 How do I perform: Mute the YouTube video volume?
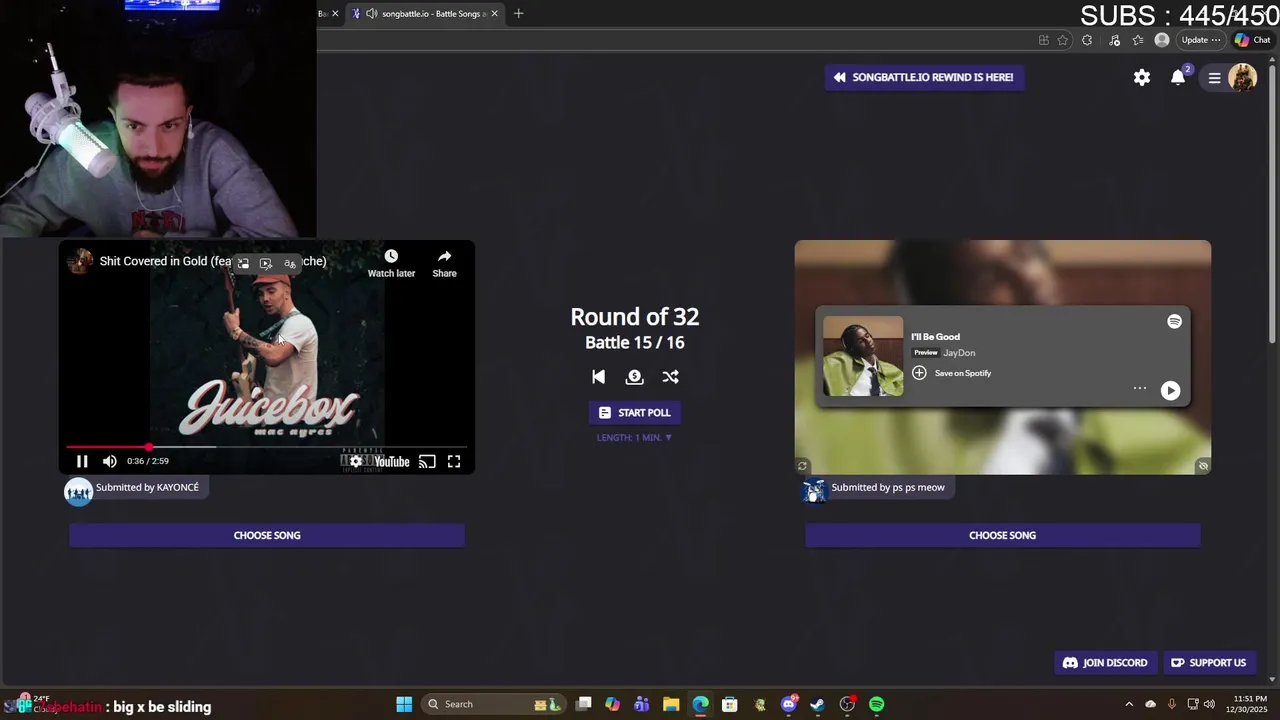pos(110,461)
